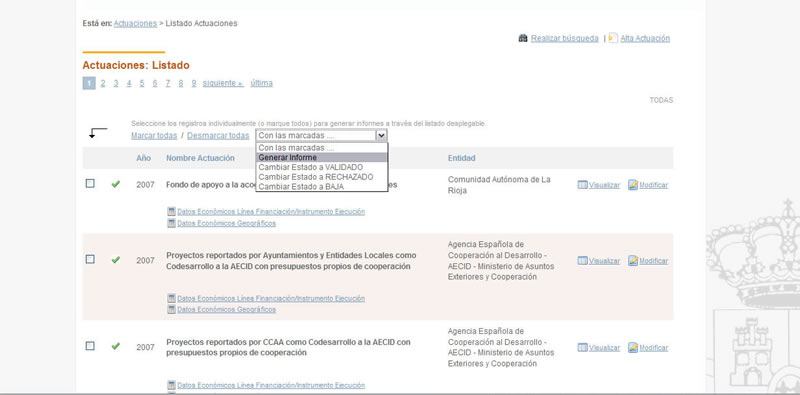
Task: Open the Actuaciones breadcrumb link
Action: (135, 23)
